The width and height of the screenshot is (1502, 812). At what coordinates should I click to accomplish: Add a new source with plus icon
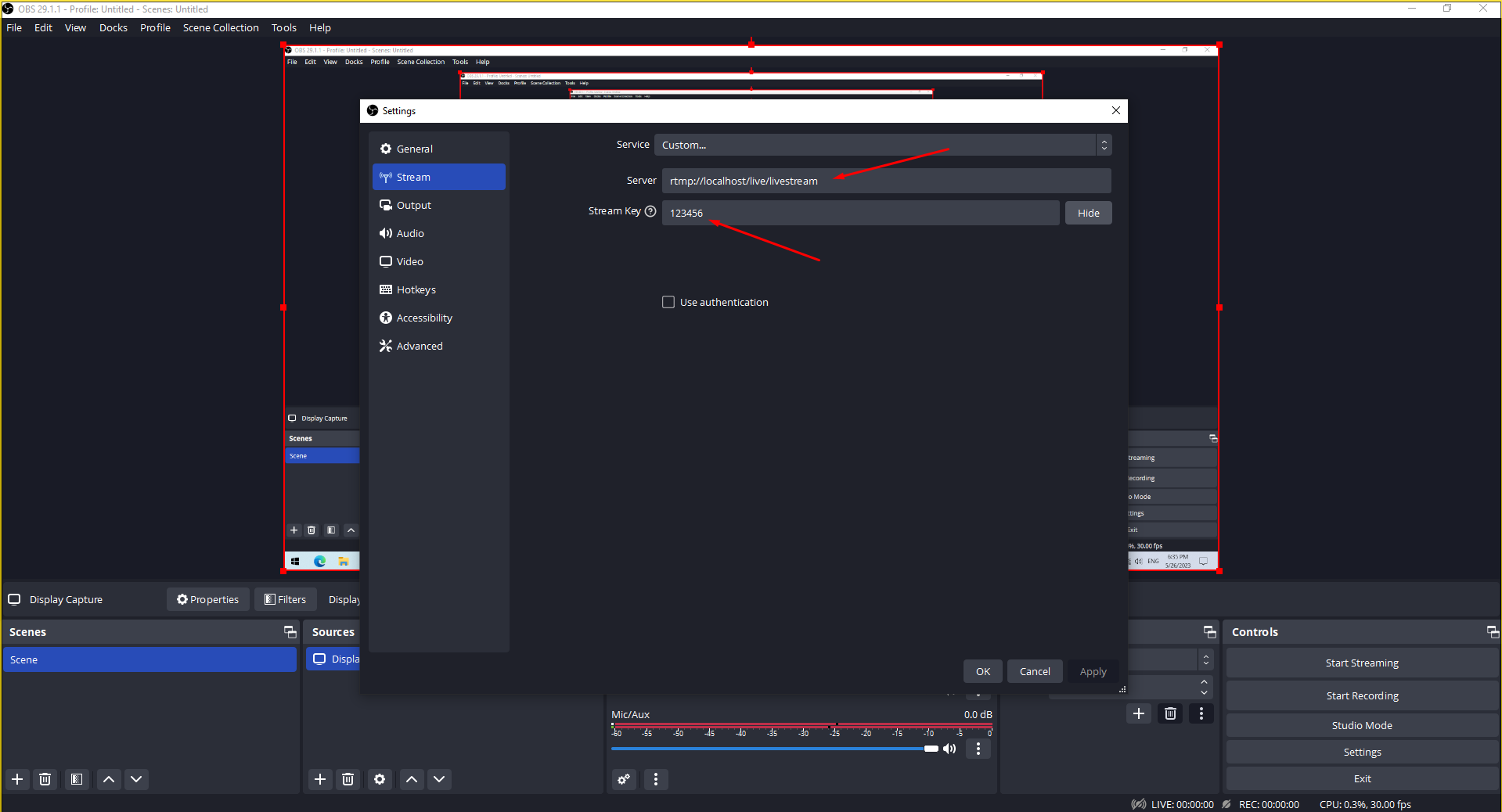(x=320, y=779)
